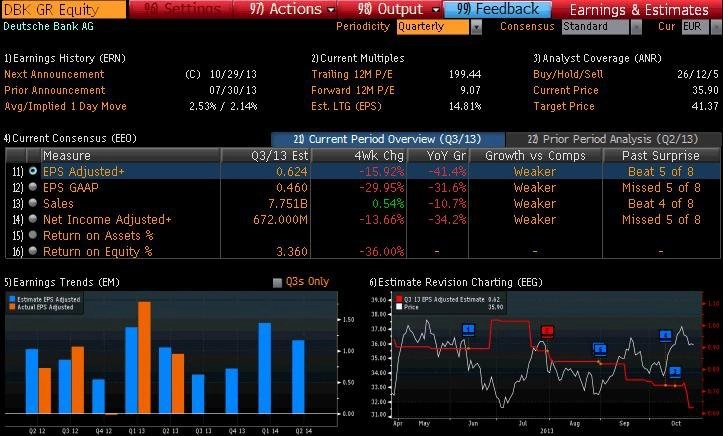This screenshot has height=436, width=723.
Task: Select the Sales radio button
Action: coord(33,203)
